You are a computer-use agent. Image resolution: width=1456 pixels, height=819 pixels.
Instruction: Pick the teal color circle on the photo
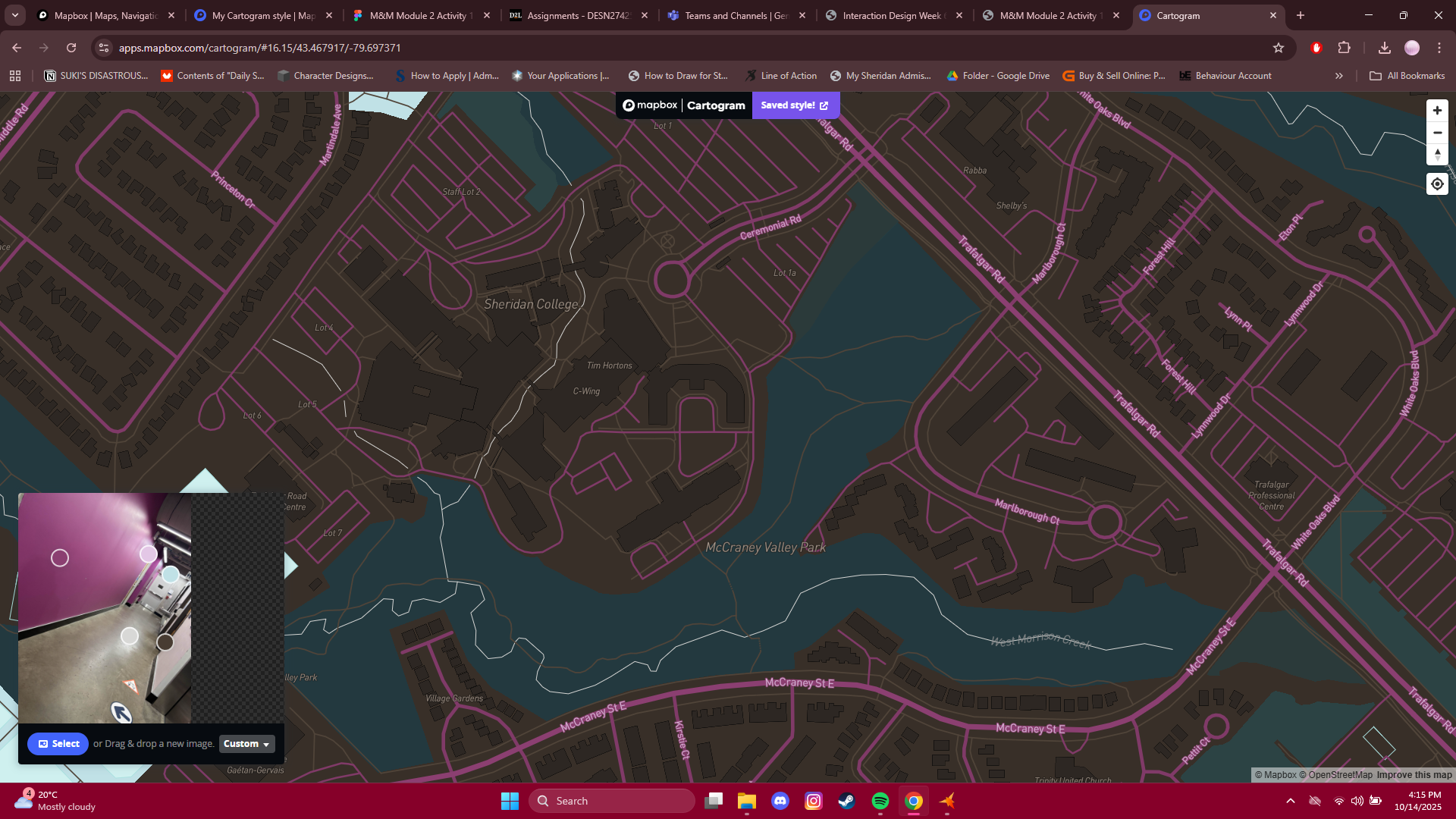click(x=169, y=574)
